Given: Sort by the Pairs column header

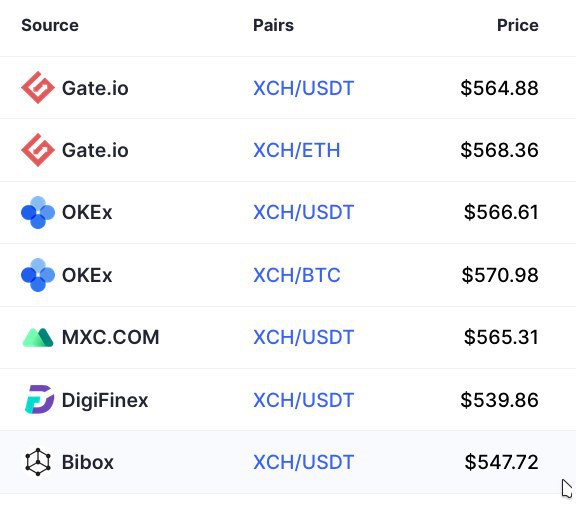Looking at the screenshot, I should tap(273, 25).
